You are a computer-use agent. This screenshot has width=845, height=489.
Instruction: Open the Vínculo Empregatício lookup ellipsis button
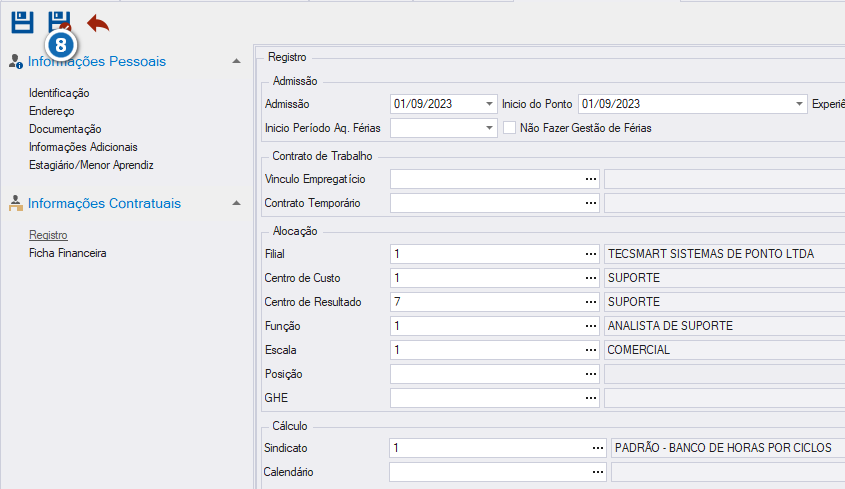pos(591,179)
